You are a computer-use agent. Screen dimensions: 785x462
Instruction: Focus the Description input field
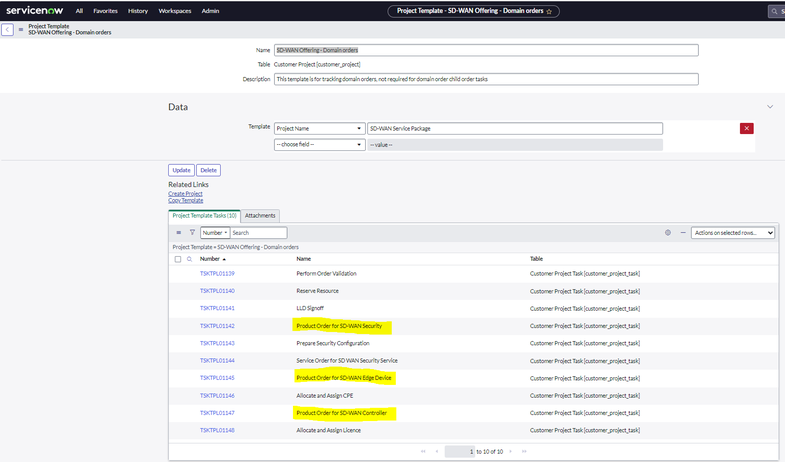tap(486, 79)
